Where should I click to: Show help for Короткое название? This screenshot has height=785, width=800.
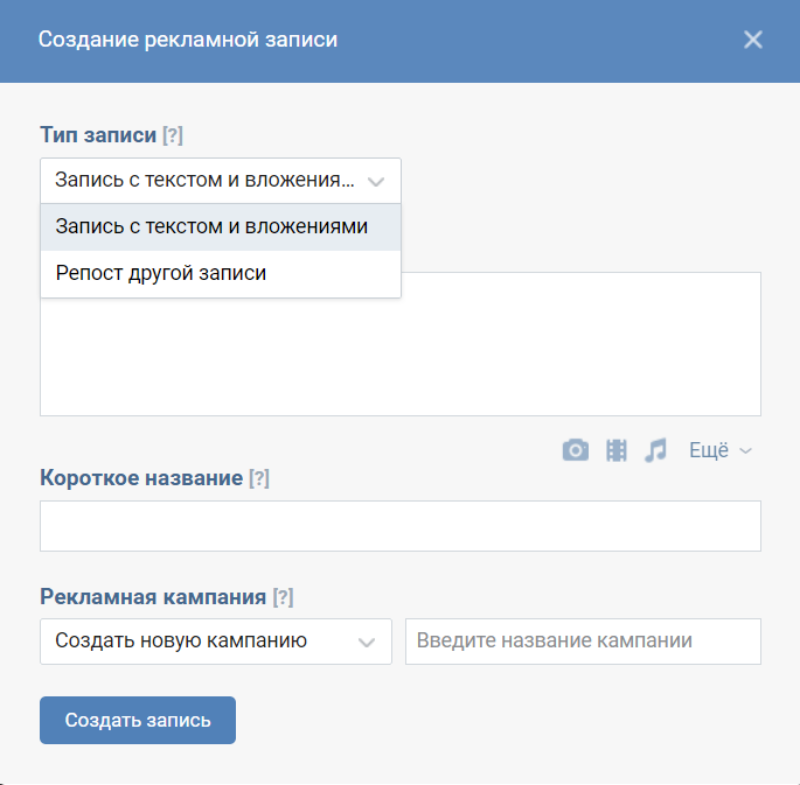tap(259, 478)
